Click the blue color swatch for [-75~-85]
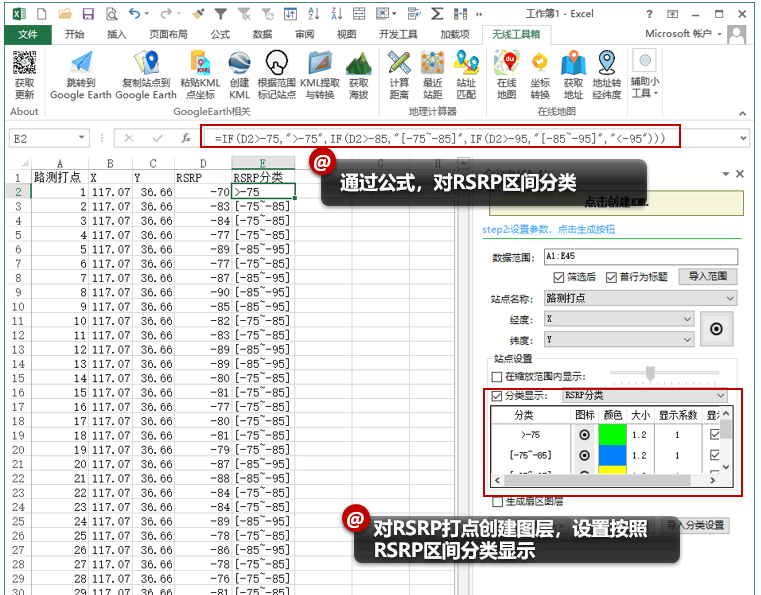761x595 pixels. click(x=612, y=455)
